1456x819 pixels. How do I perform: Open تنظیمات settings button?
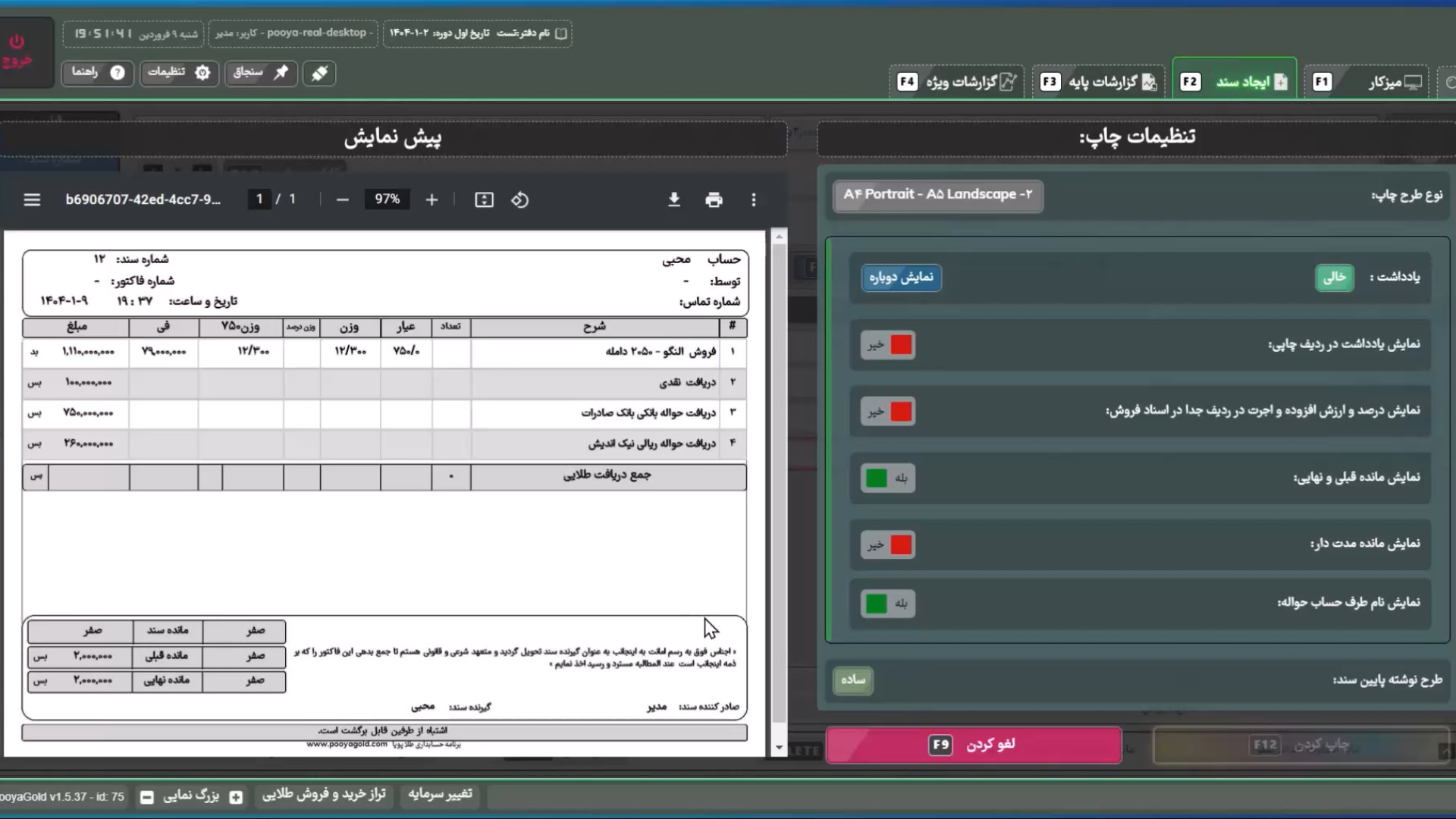pyautogui.click(x=179, y=73)
